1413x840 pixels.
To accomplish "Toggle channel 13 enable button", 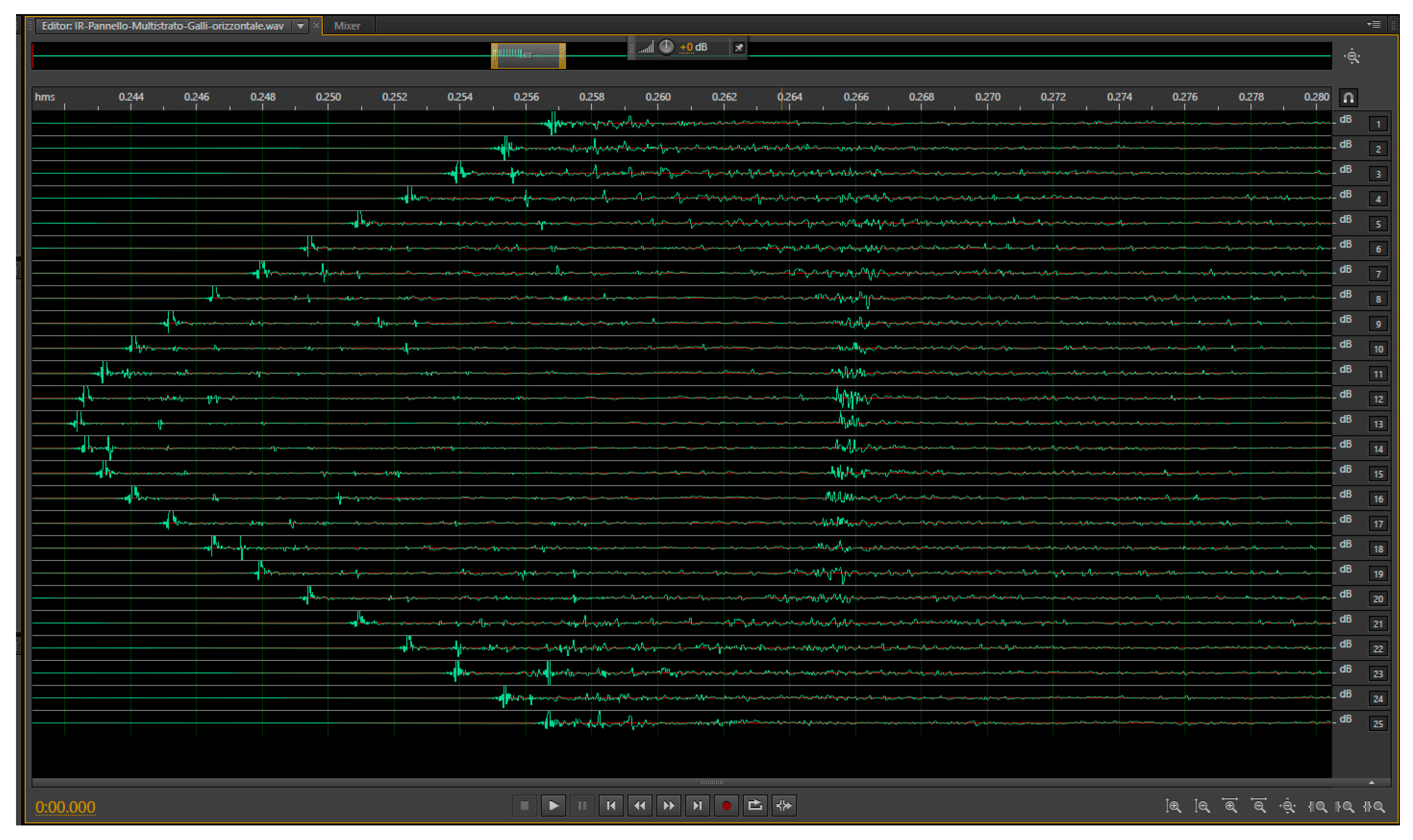I will tap(1378, 424).
